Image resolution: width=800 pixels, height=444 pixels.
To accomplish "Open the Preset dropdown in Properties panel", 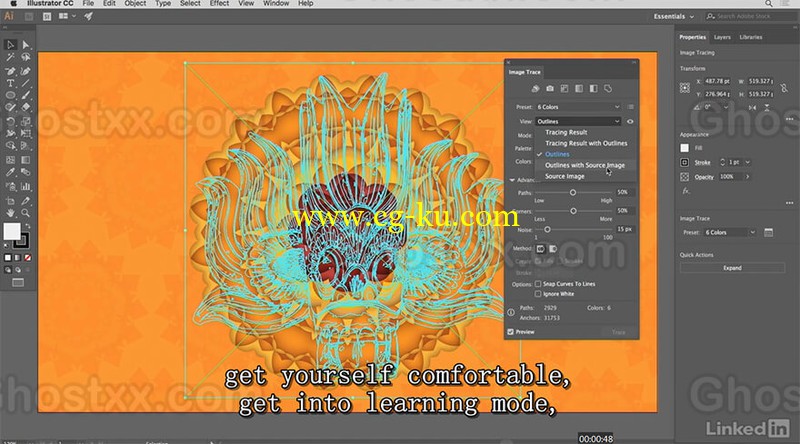I will pyautogui.click(x=730, y=233).
